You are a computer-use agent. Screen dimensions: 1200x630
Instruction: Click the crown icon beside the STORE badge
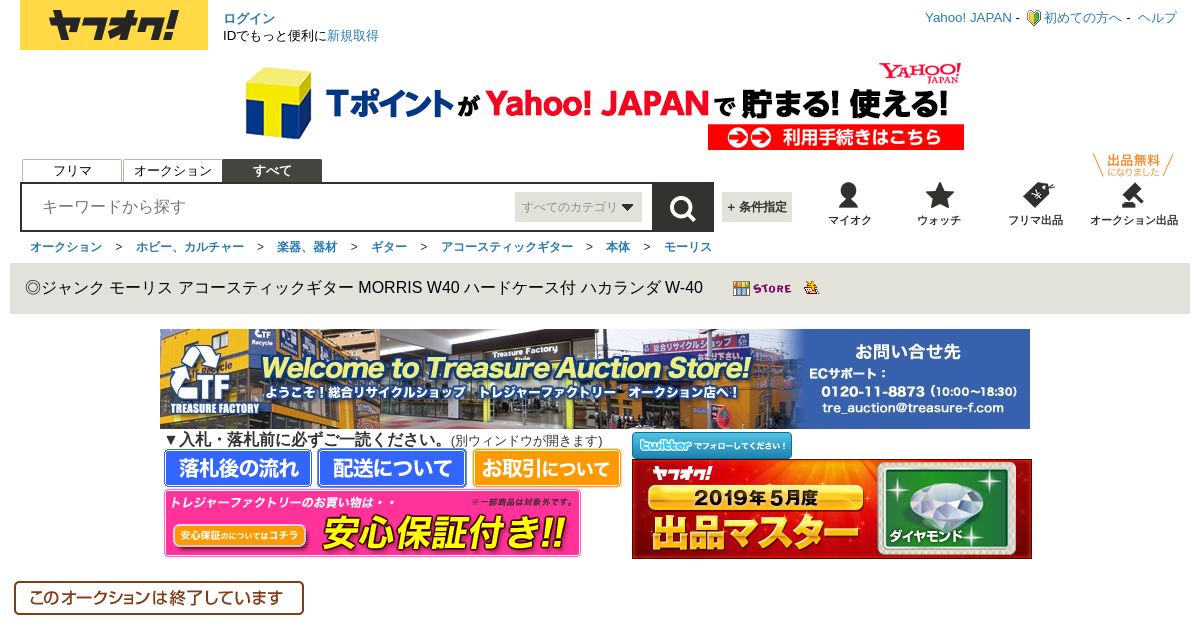coord(812,288)
